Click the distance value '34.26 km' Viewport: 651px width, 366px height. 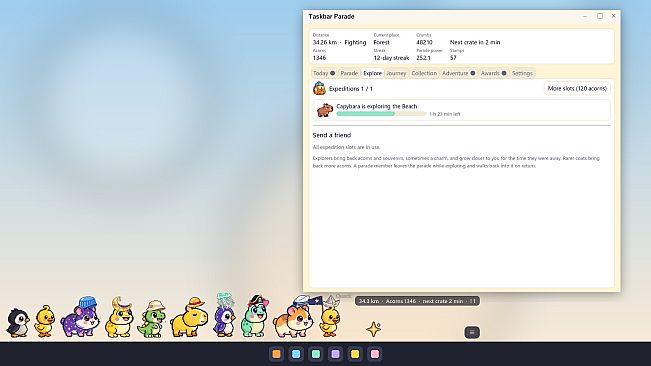(x=325, y=42)
